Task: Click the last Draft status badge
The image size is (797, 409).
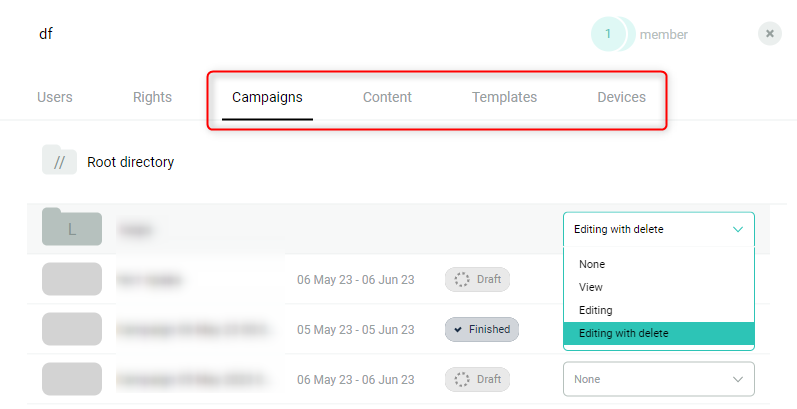Action: tap(477, 379)
